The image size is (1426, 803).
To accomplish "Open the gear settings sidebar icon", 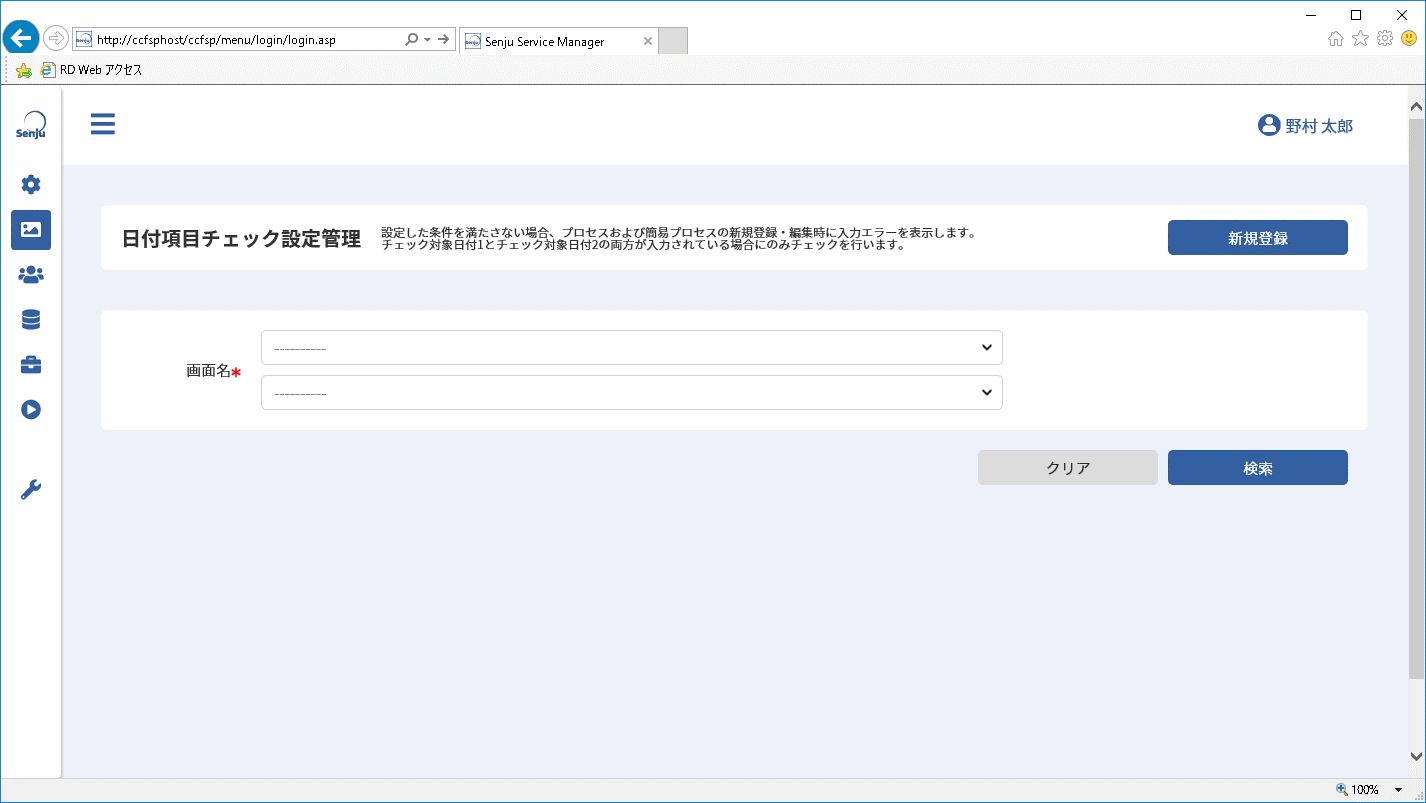I will tap(31, 184).
